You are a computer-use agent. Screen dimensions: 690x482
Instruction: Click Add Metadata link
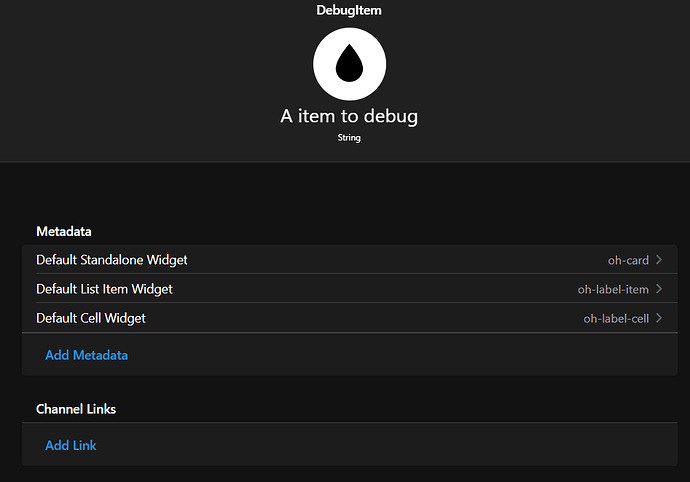(87, 355)
